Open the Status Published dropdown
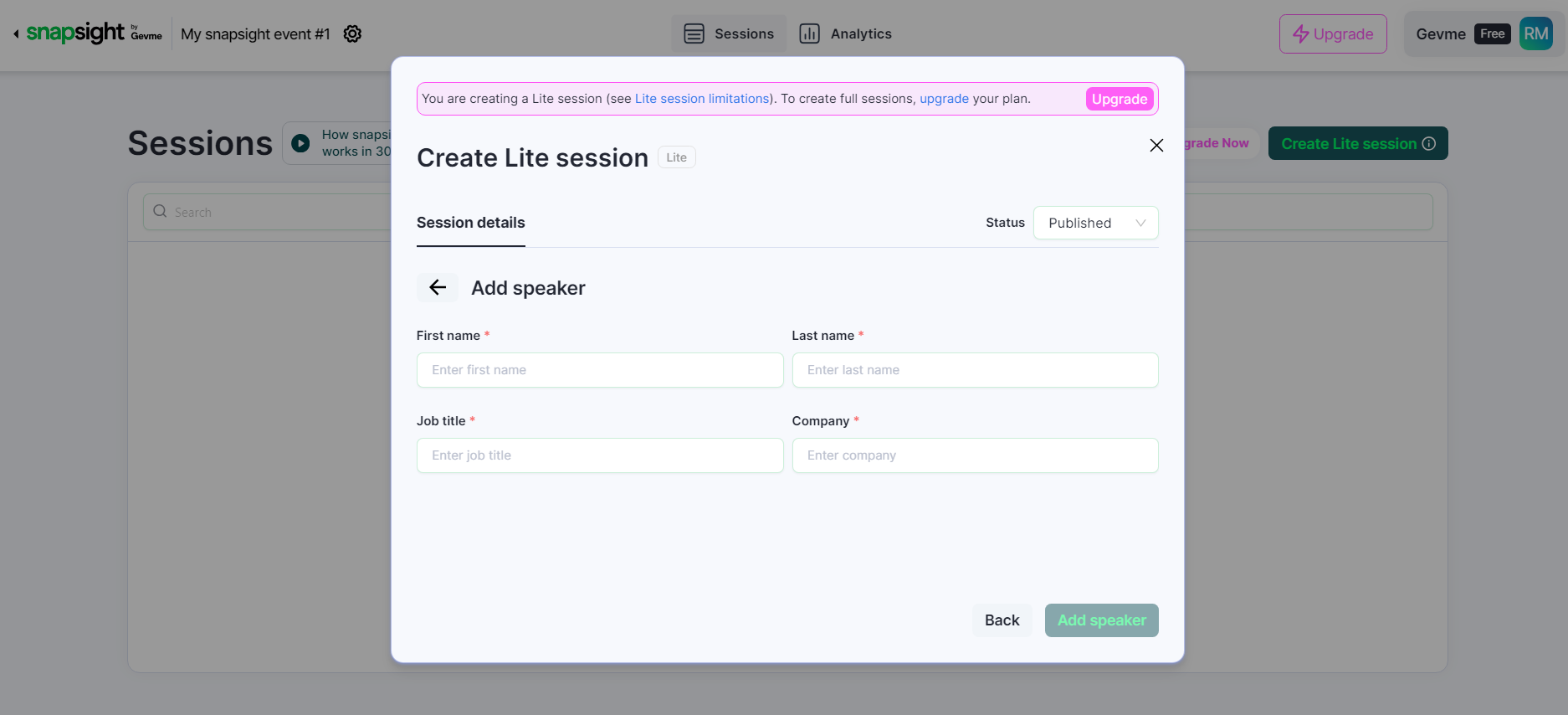Viewport: 1568px width, 715px height. pos(1095,223)
